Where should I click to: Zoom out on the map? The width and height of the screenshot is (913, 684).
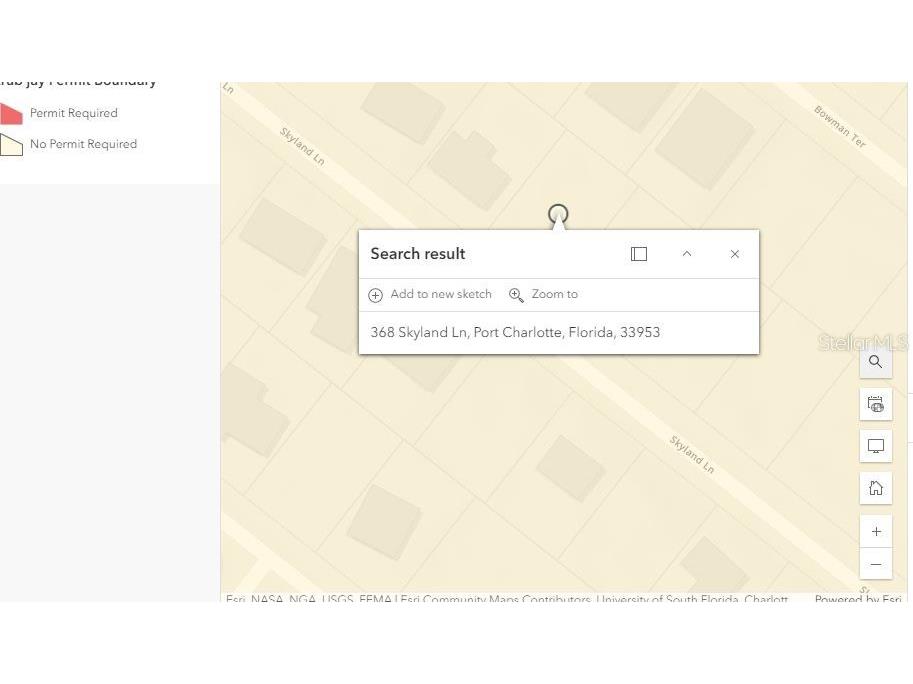tap(875, 563)
